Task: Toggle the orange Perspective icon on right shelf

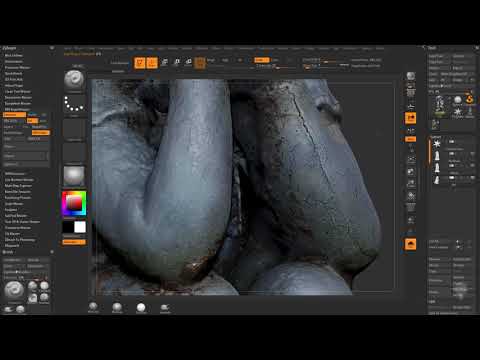Action: pos(411,118)
